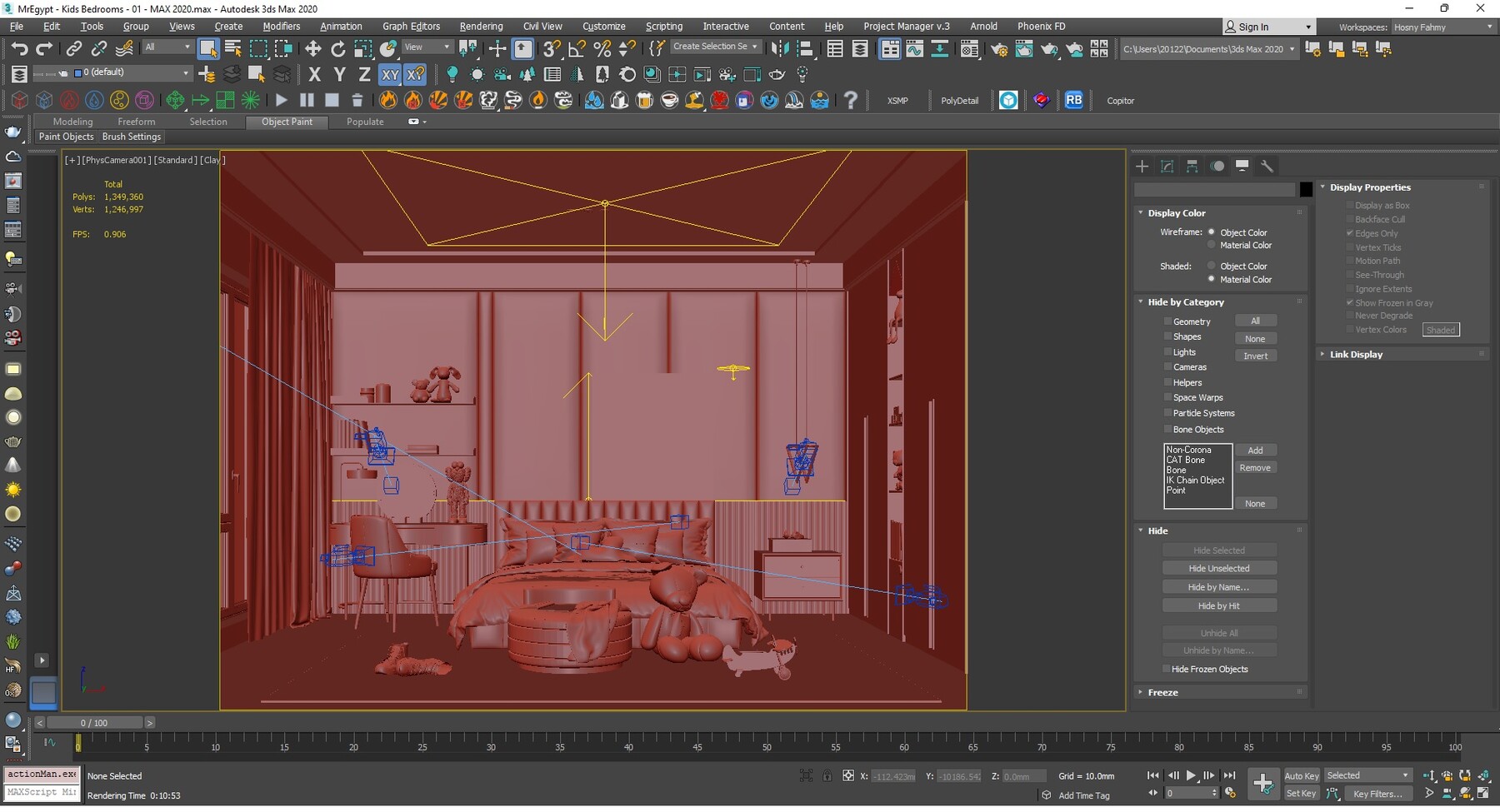This screenshot has width=1500, height=812.
Task: Render the scene with the teapot icon
Action: [x=1051, y=48]
